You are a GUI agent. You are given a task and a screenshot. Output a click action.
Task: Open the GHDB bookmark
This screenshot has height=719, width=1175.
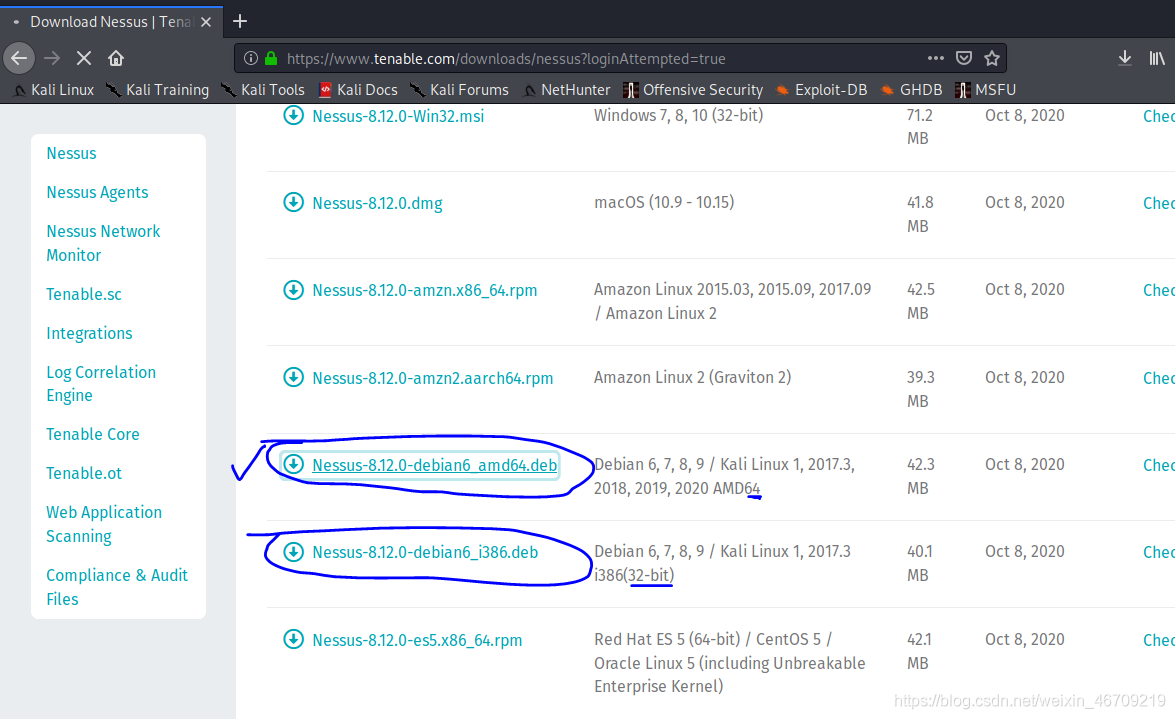pos(911,90)
